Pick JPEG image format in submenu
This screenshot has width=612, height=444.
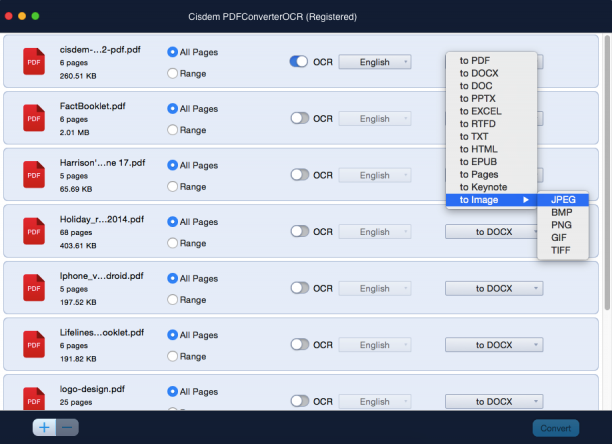(x=563, y=200)
